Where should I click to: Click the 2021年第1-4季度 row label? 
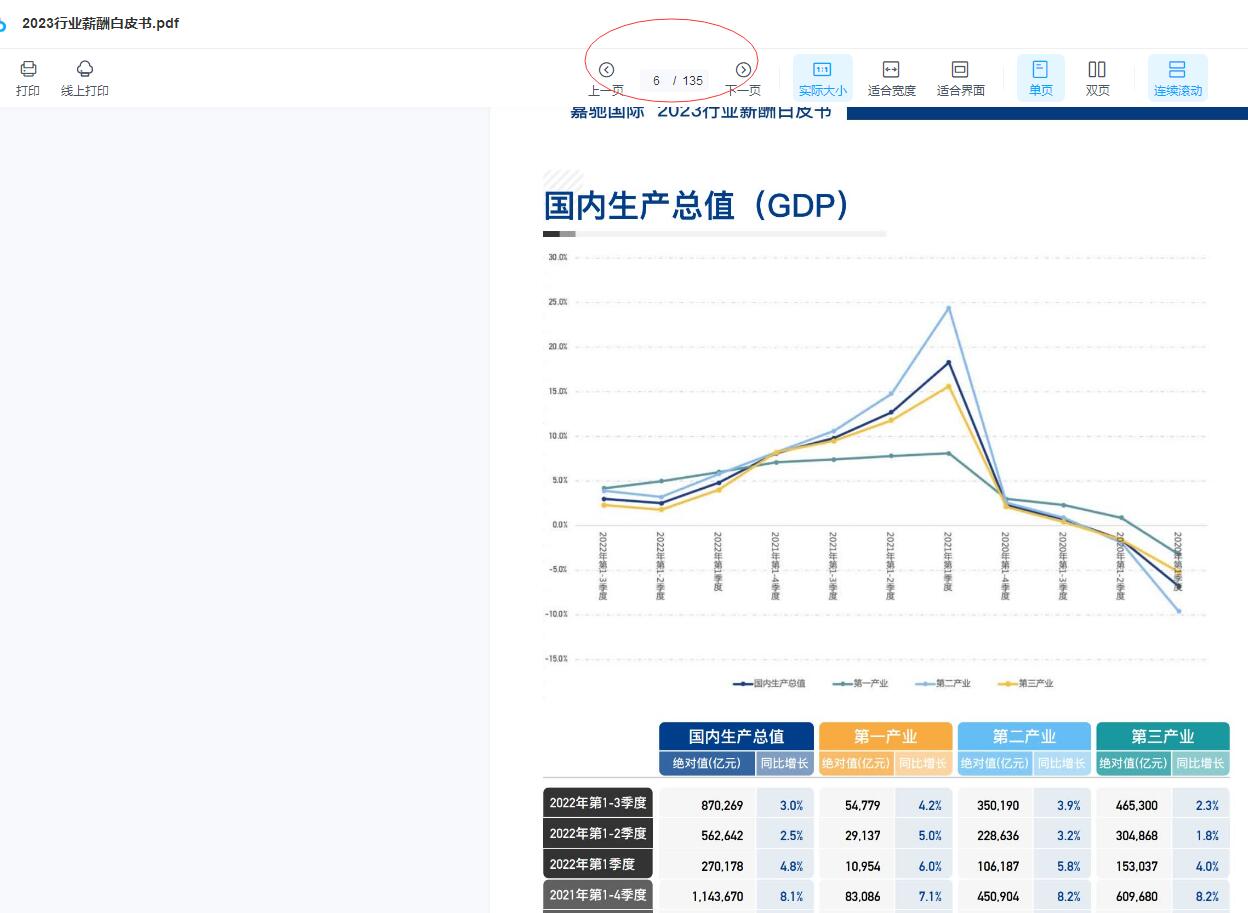point(598,895)
